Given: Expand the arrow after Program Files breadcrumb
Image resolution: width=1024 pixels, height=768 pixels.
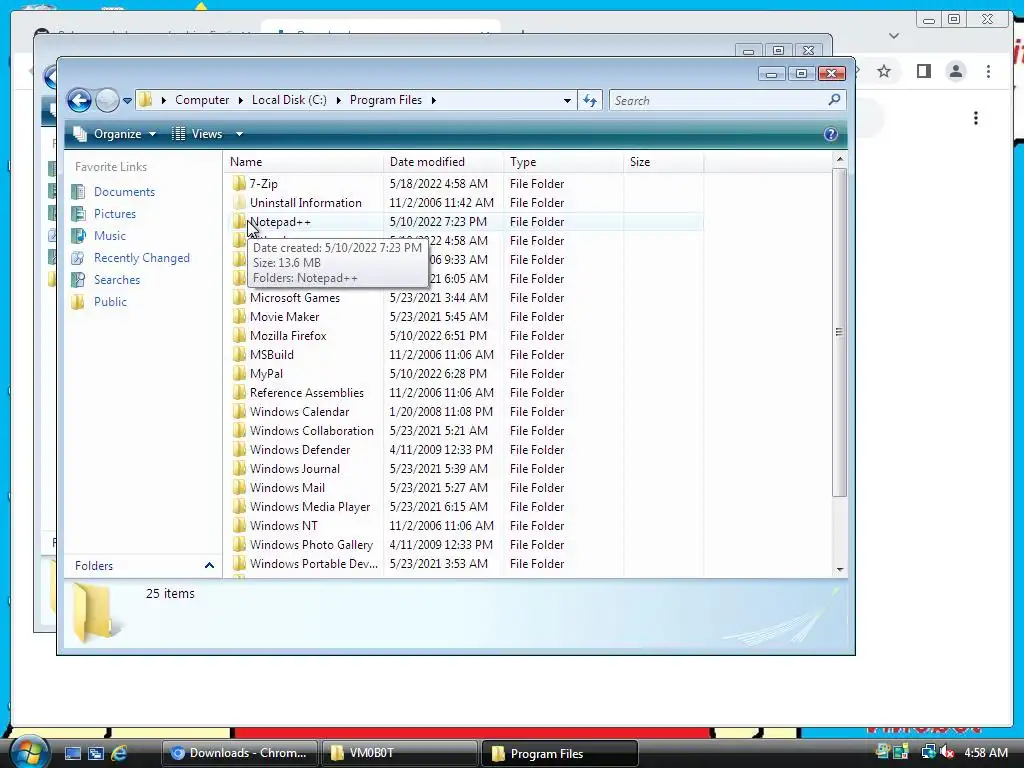Looking at the screenshot, I should (434, 100).
